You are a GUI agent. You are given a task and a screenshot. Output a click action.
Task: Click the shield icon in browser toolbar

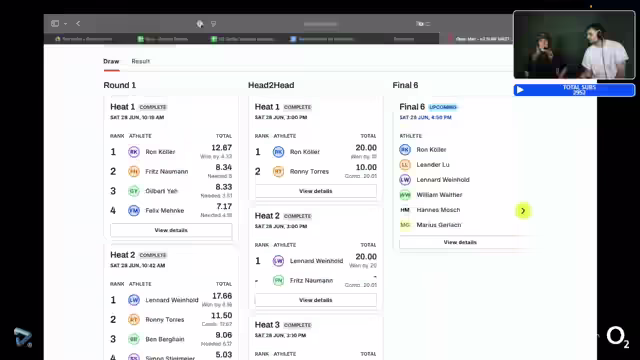point(200,24)
